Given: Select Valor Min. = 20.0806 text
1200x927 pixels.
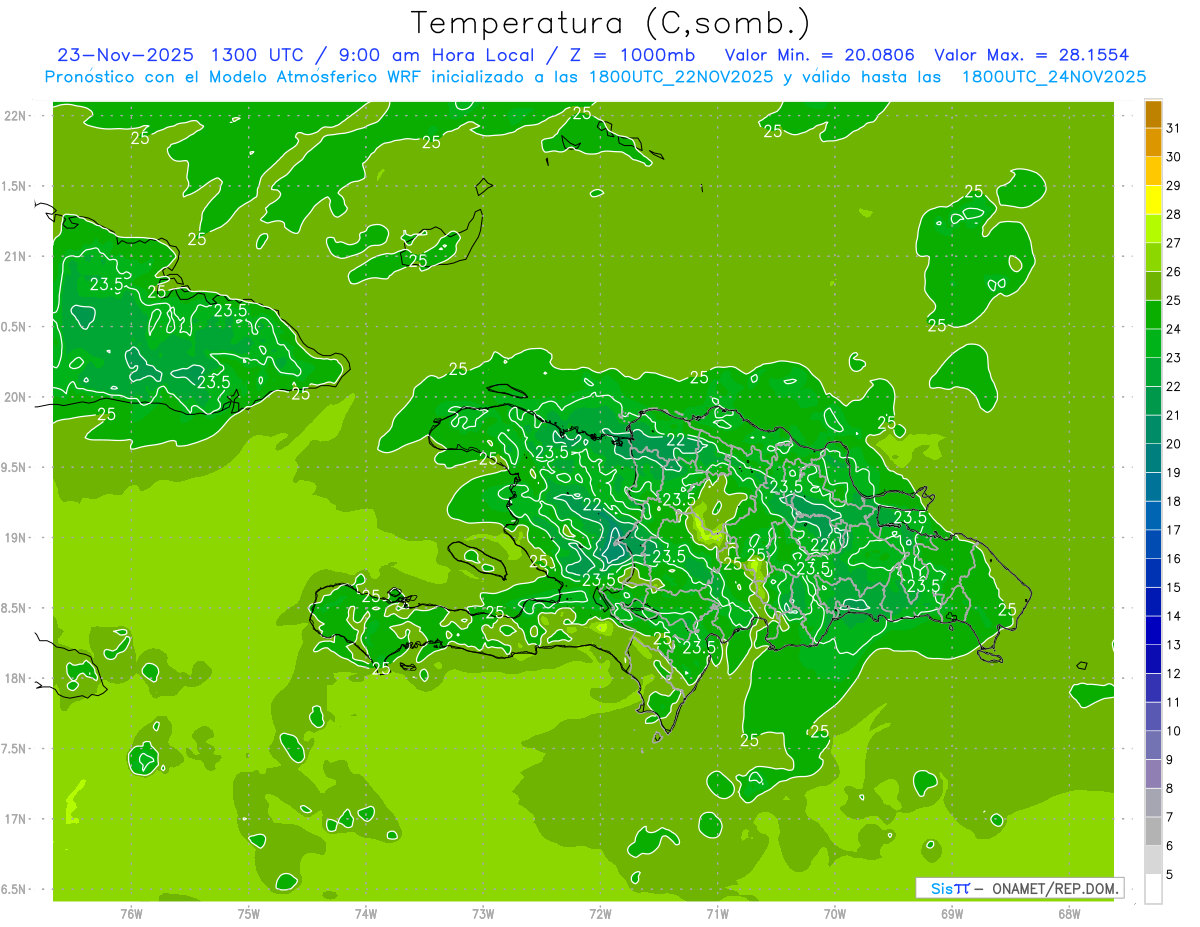Looking at the screenshot, I should tap(820, 55).
